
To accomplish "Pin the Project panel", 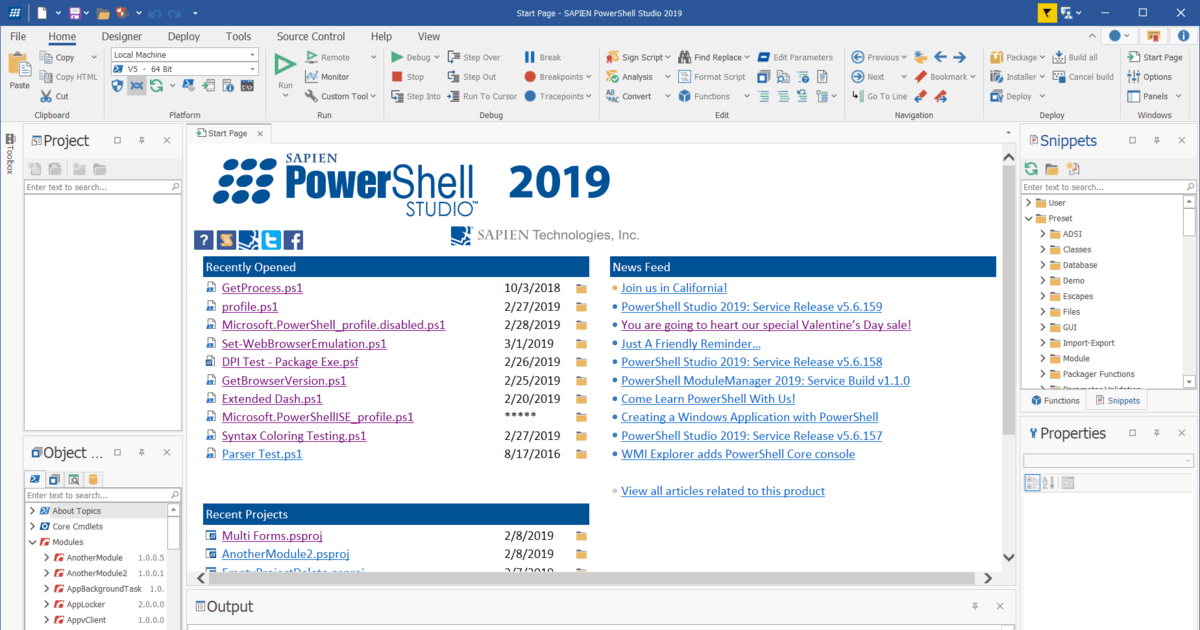I will coord(141,140).
